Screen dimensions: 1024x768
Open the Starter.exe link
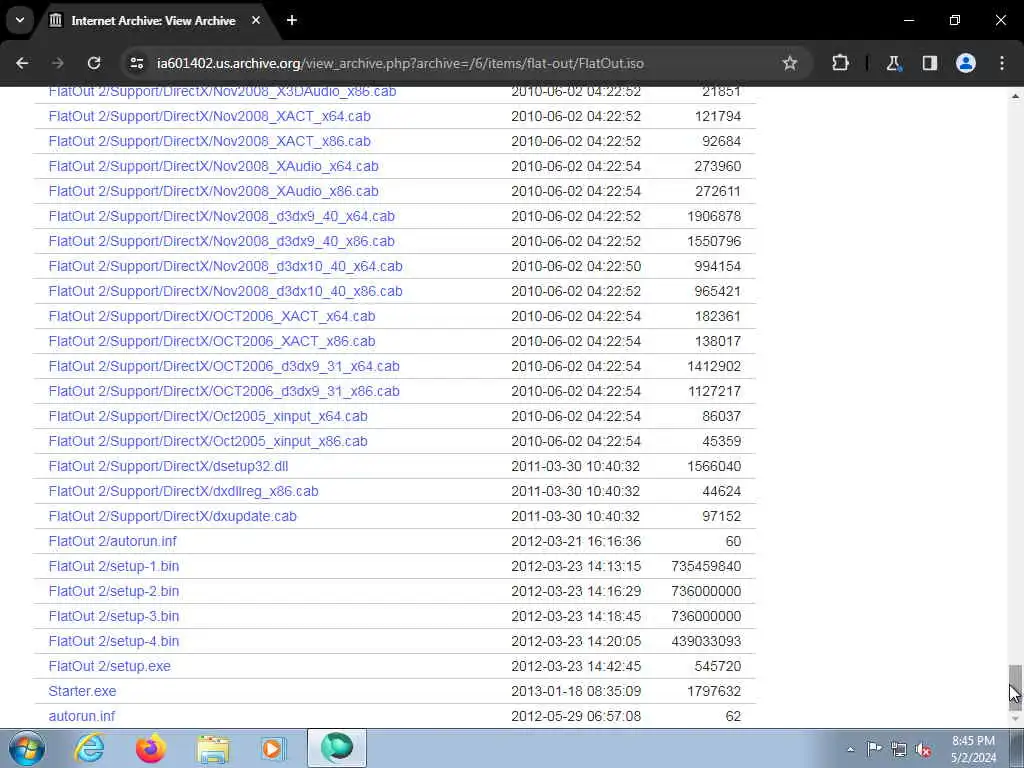tap(82, 691)
